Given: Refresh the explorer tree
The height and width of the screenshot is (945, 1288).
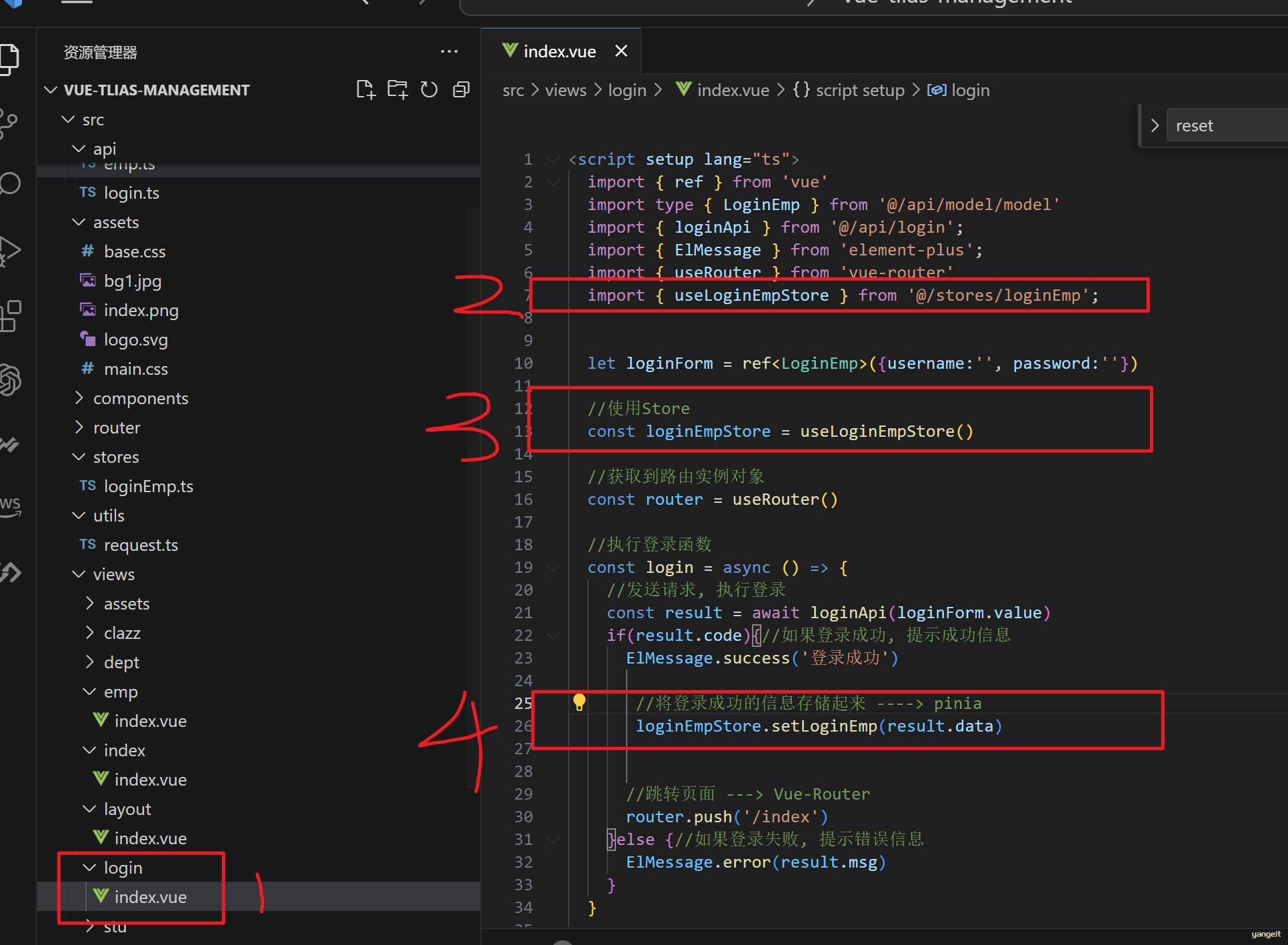Looking at the screenshot, I should [x=429, y=89].
